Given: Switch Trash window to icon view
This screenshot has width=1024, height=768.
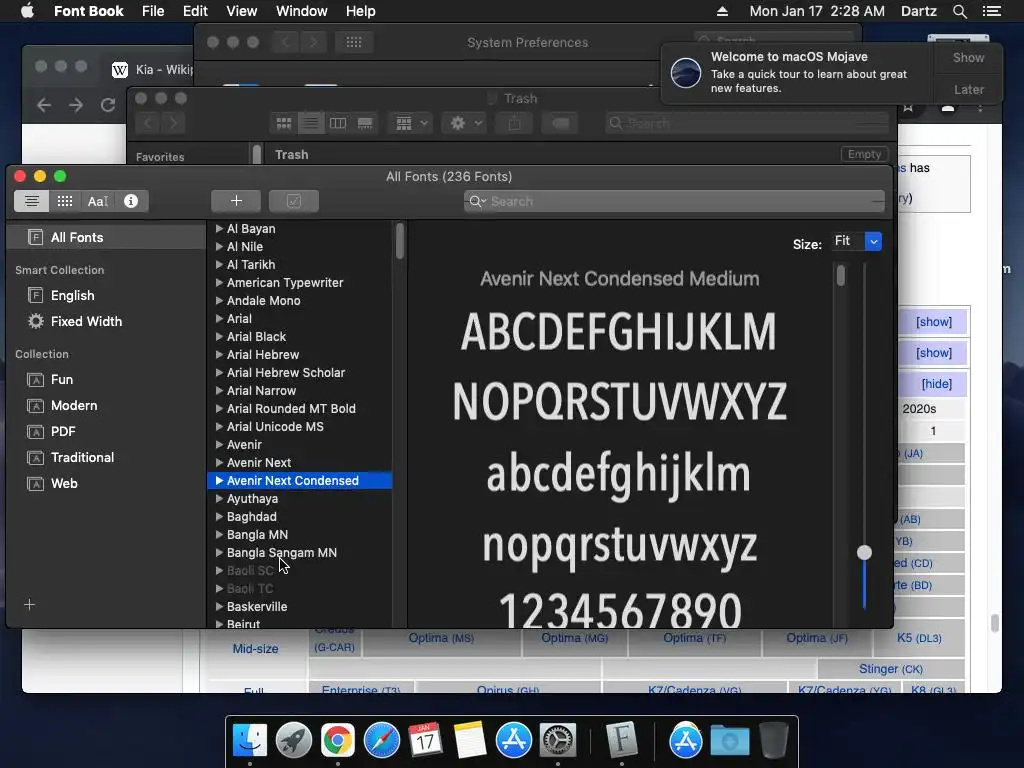Looking at the screenshot, I should 283,123.
